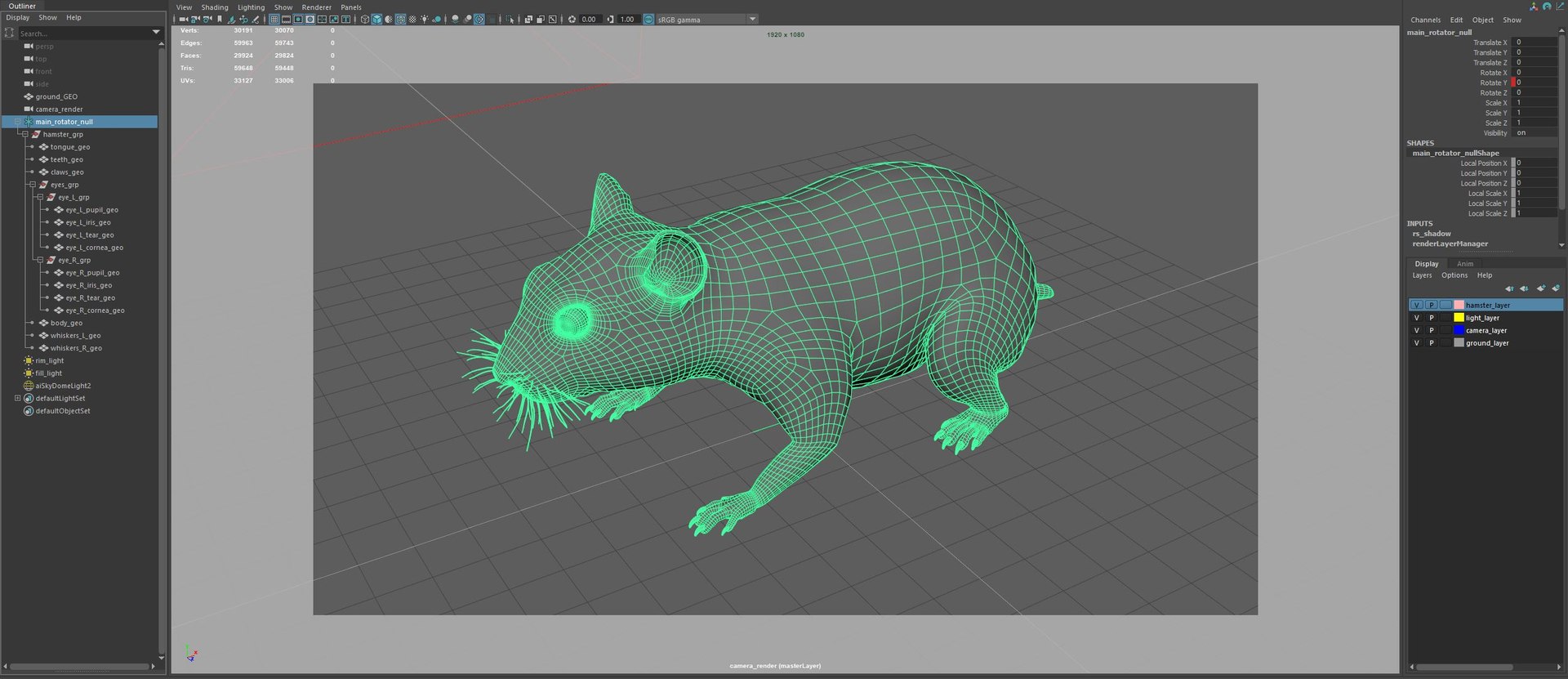The image size is (1568, 679).
Task: Toggle the Safe Title icon
Action: click(345, 19)
